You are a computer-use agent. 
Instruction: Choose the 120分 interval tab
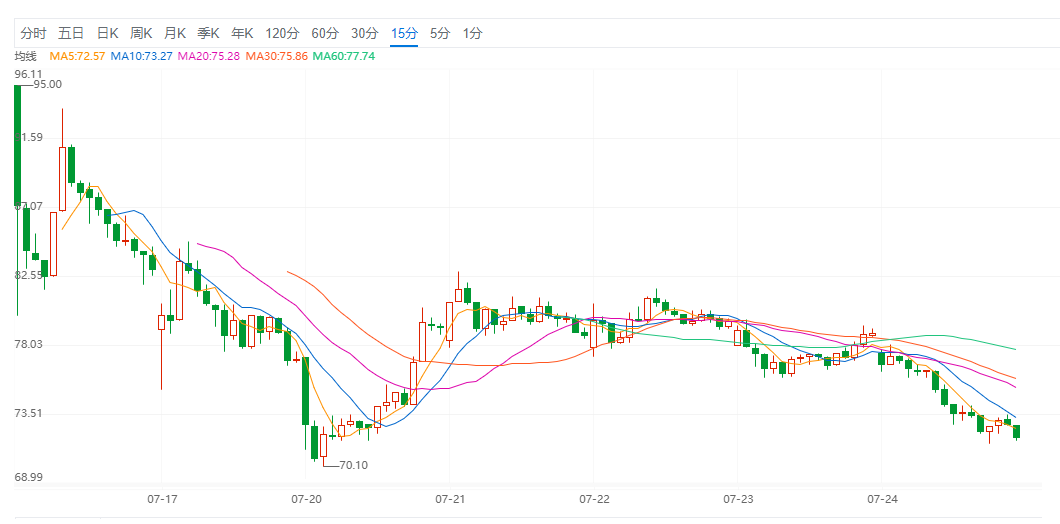pos(283,33)
